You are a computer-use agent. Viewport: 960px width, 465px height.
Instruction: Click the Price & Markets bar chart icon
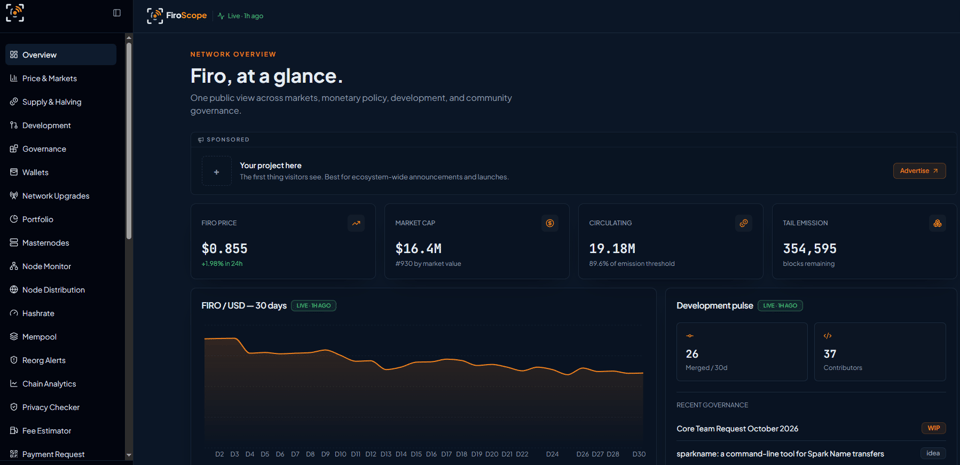13,78
